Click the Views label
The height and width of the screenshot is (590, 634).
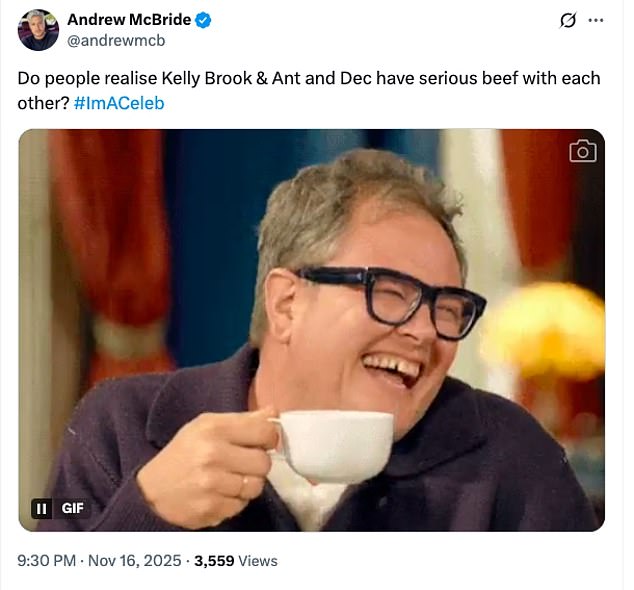click(x=258, y=561)
